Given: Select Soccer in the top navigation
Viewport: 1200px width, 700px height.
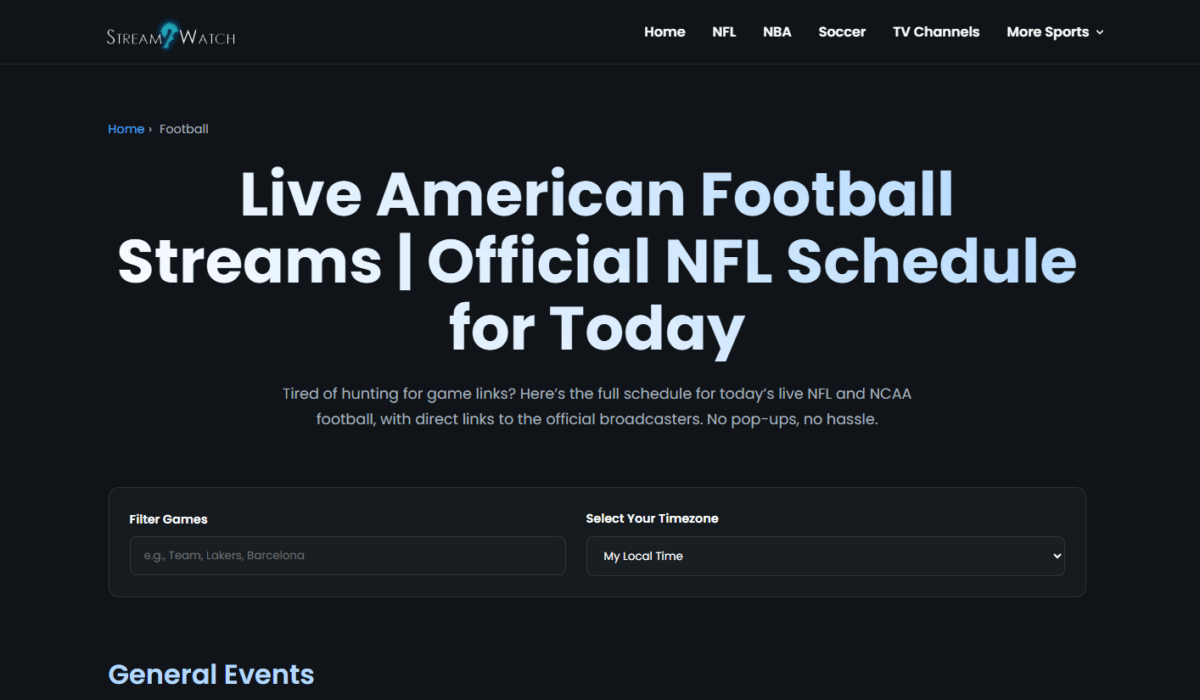Looking at the screenshot, I should click(x=842, y=32).
